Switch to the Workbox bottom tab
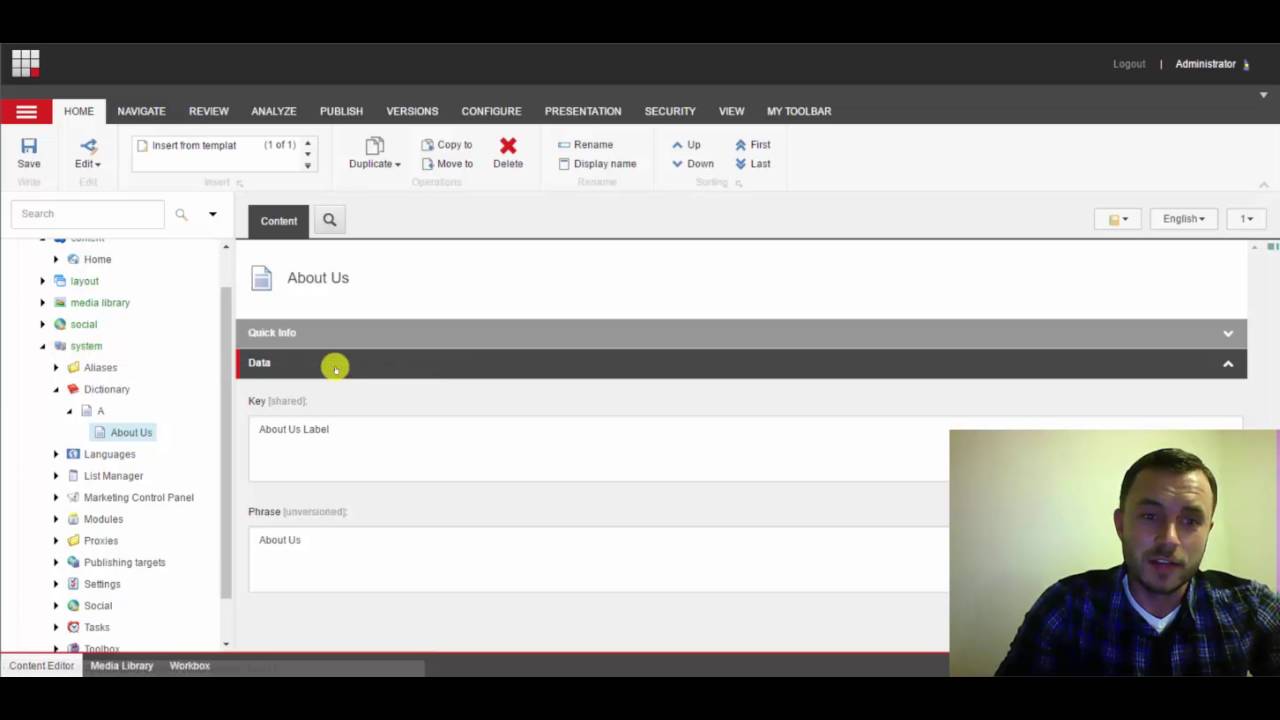 click(x=190, y=666)
